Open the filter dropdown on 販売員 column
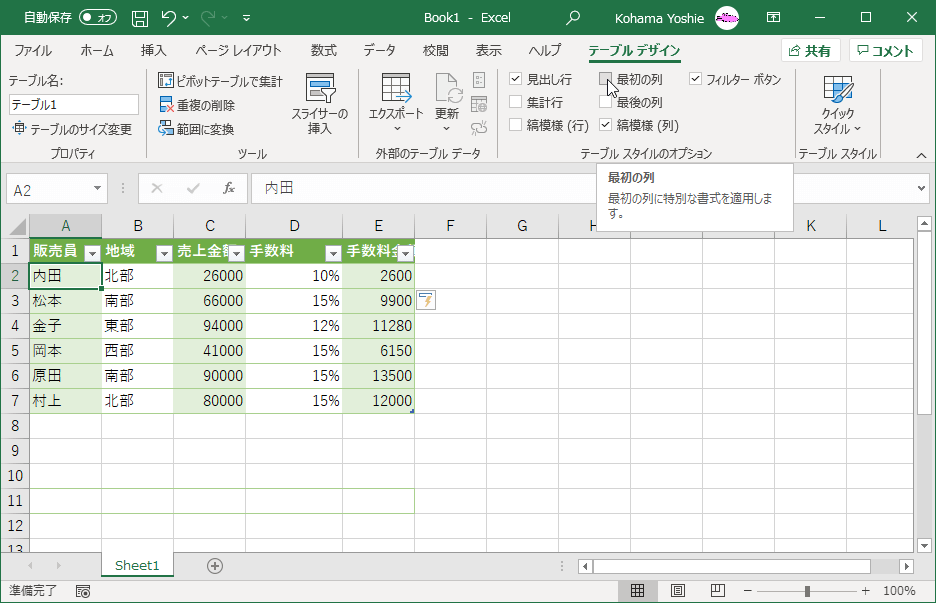The image size is (936, 603). [x=92, y=252]
